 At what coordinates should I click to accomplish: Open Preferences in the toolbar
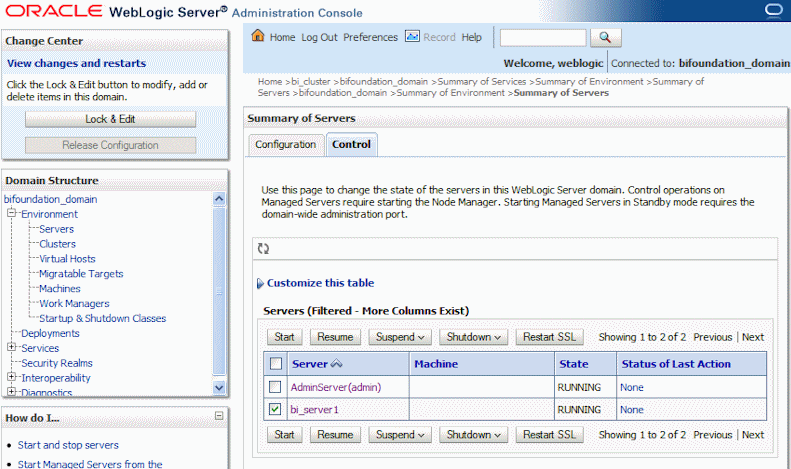pos(370,37)
